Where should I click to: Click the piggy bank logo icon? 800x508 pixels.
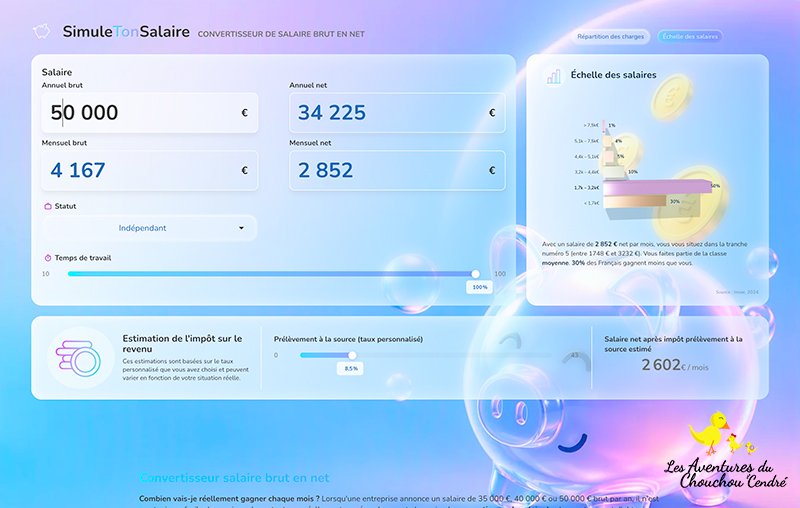tap(41, 31)
